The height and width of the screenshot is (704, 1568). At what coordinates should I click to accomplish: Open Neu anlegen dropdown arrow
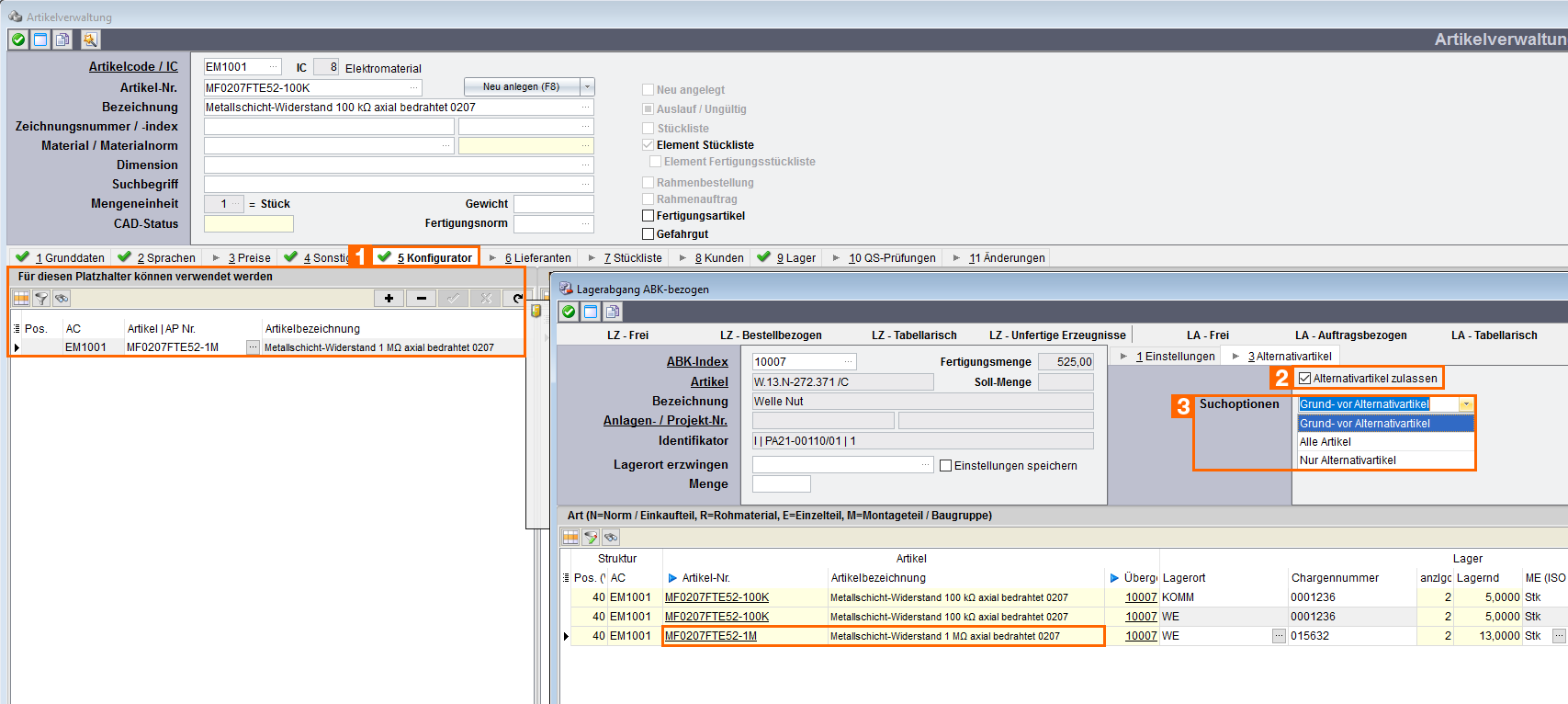point(588,86)
